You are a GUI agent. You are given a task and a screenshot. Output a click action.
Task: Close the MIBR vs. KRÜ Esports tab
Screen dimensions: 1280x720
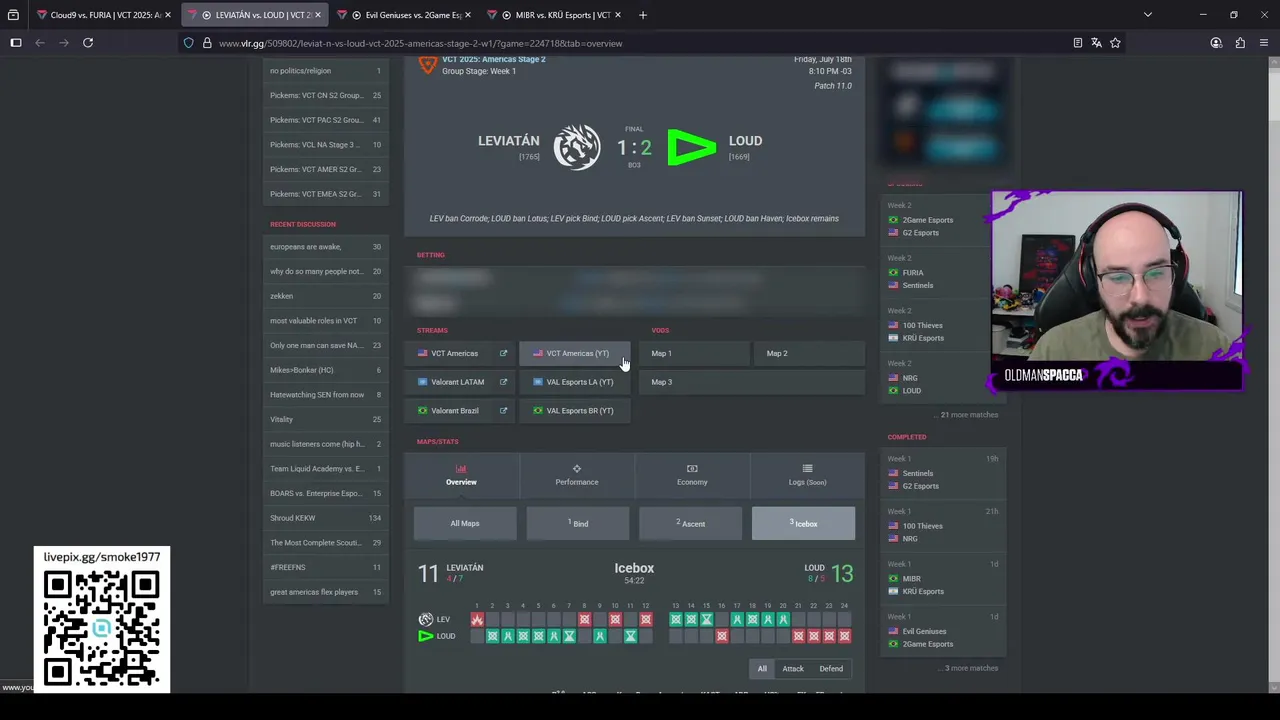618,15
